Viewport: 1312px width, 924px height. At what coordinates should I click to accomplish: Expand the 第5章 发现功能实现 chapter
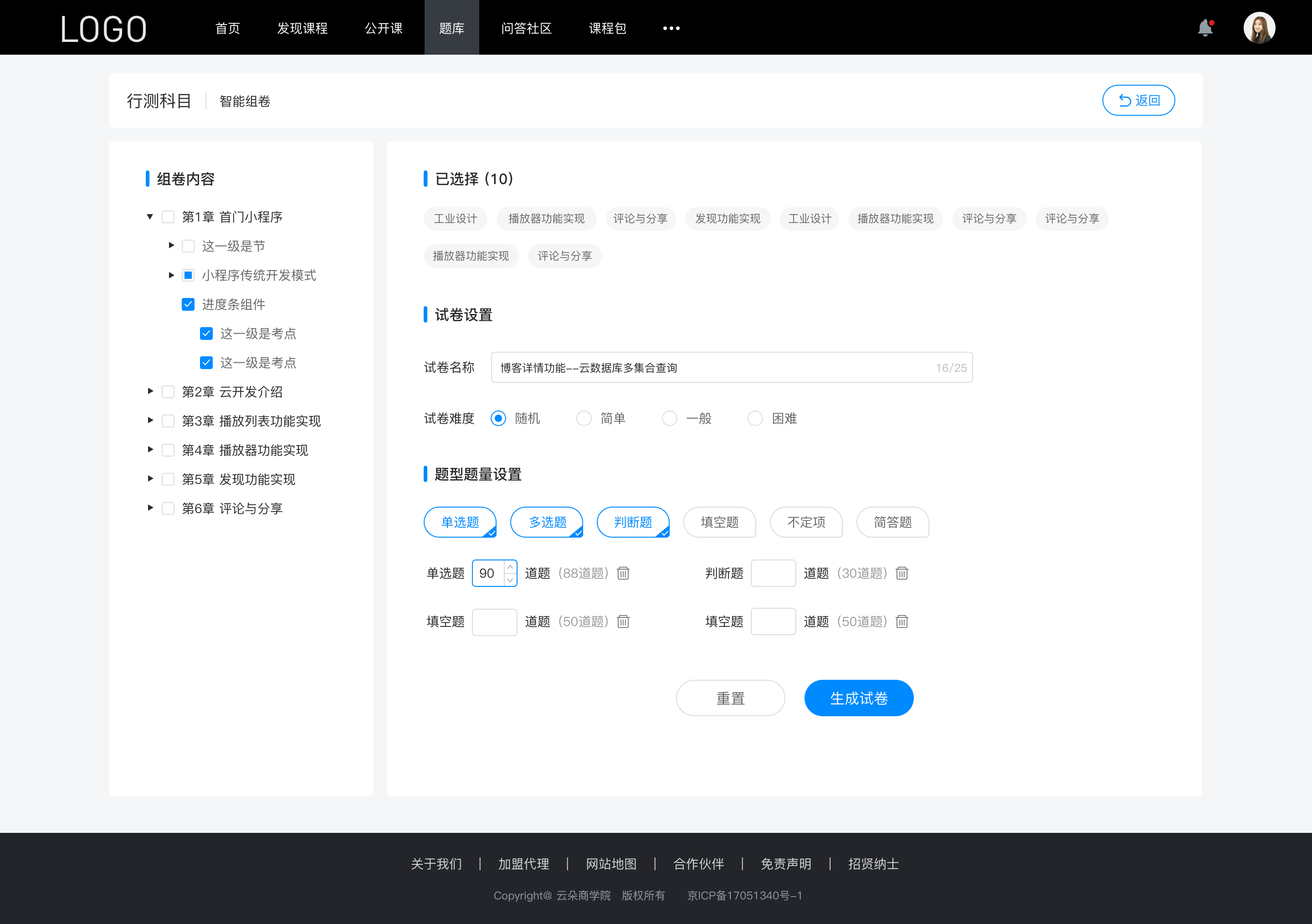click(150, 479)
